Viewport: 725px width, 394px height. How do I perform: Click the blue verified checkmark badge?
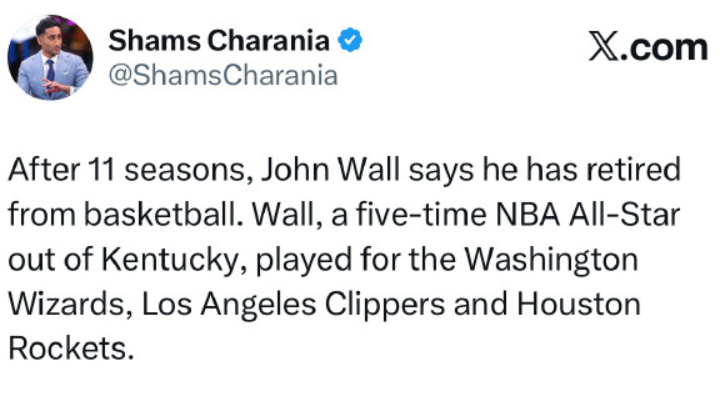click(350, 40)
